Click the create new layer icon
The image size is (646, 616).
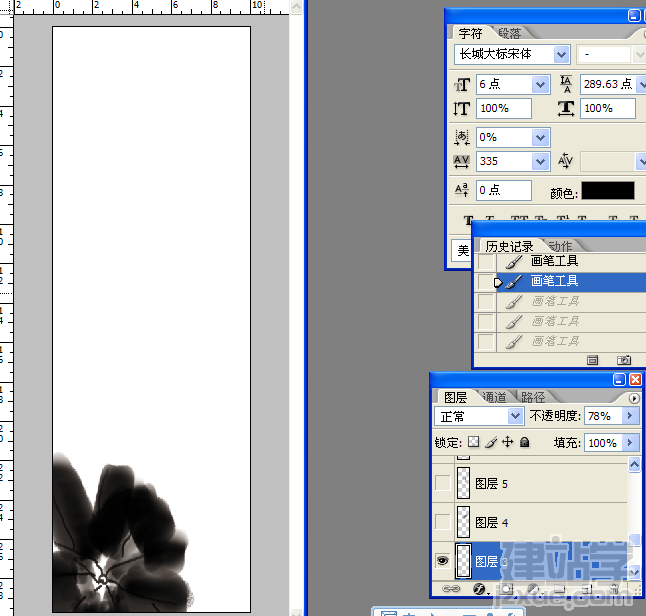click(587, 589)
